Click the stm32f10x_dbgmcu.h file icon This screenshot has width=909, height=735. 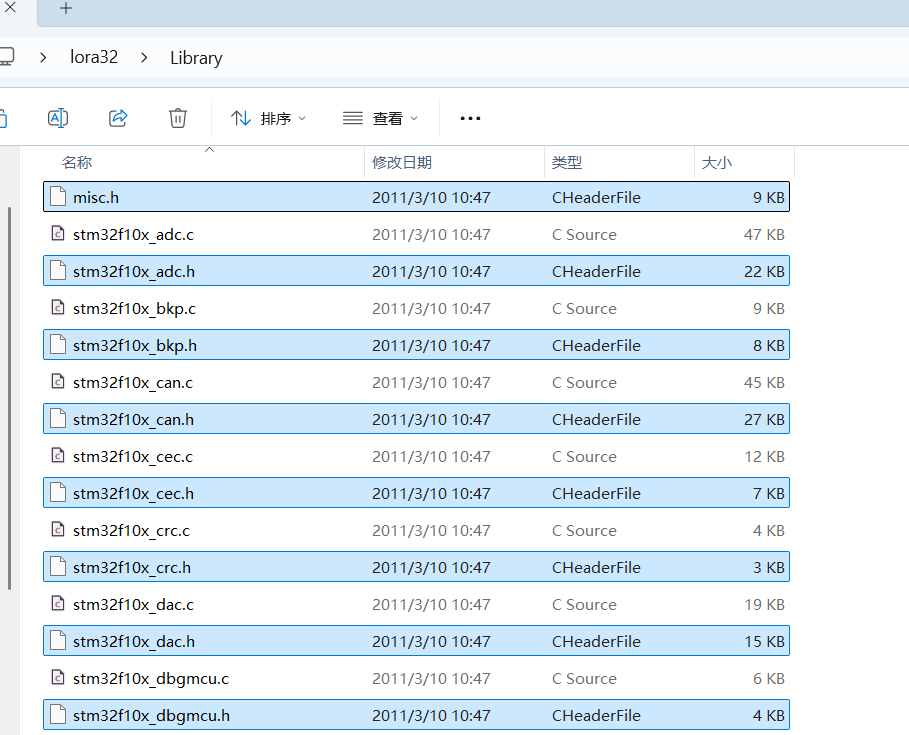click(x=58, y=714)
